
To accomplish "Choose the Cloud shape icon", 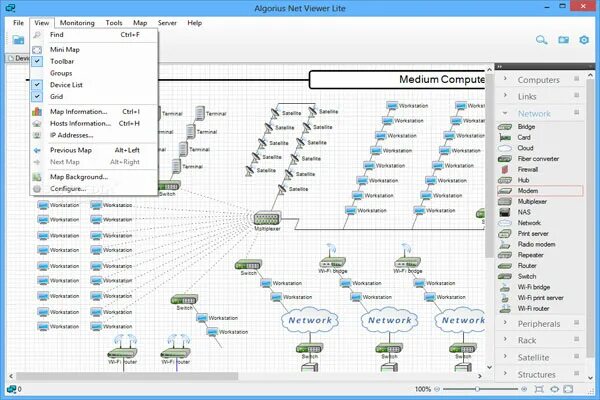I will [505, 148].
